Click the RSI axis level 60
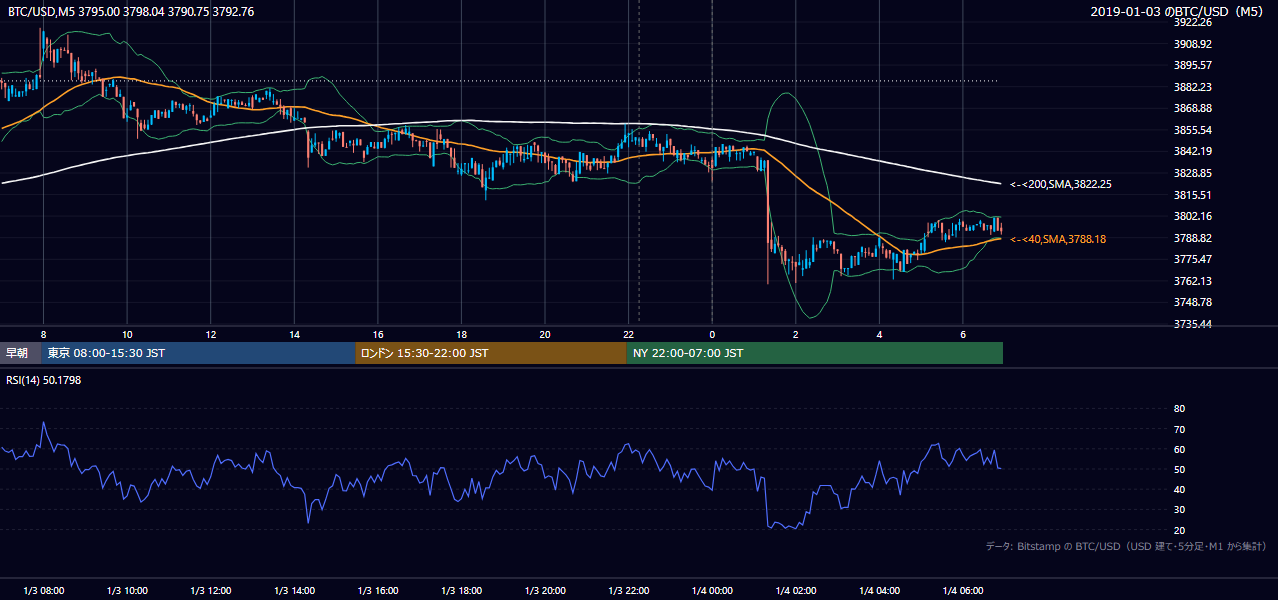Image resolution: width=1278 pixels, height=600 pixels. click(1179, 449)
